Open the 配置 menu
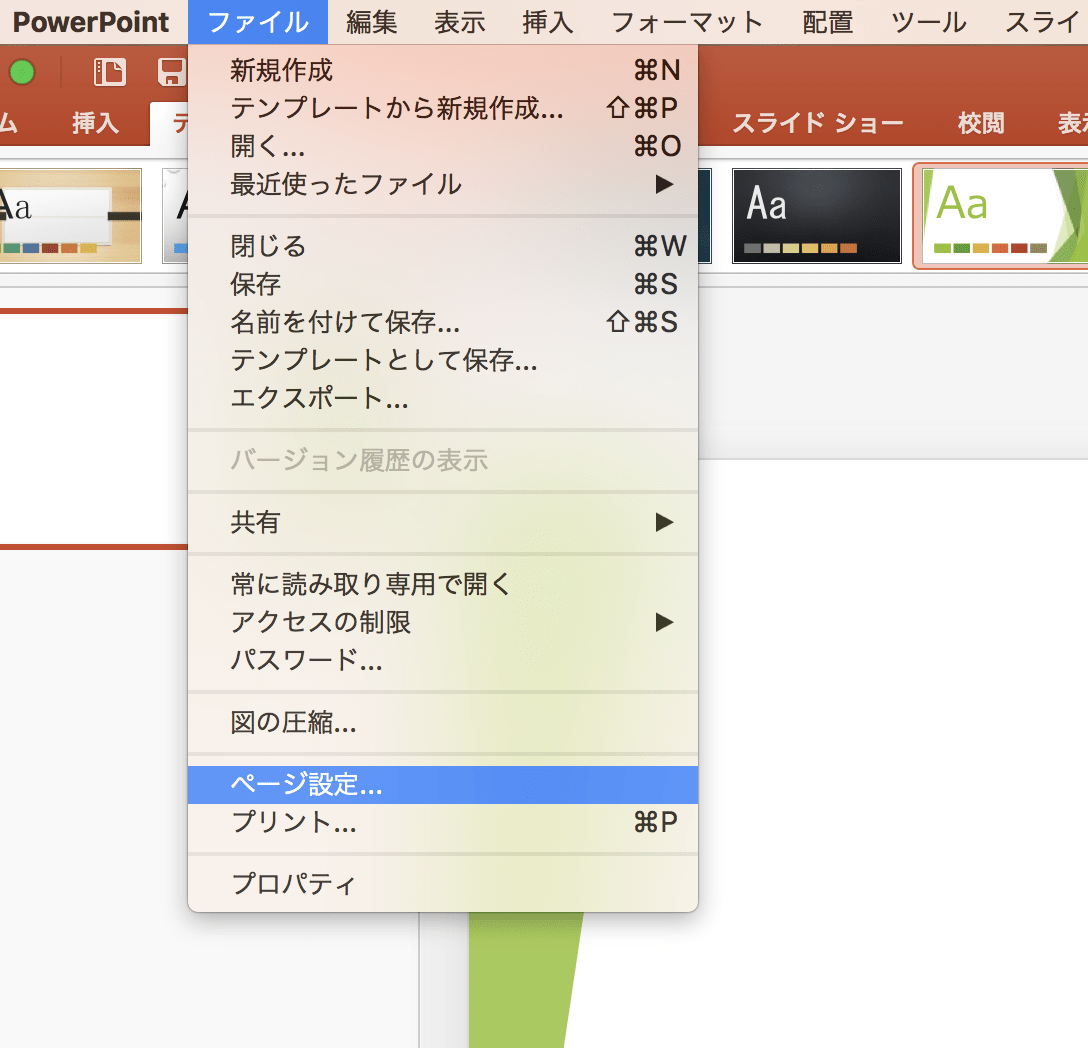Image resolution: width=1088 pixels, height=1048 pixels. pyautogui.click(x=827, y=22)
